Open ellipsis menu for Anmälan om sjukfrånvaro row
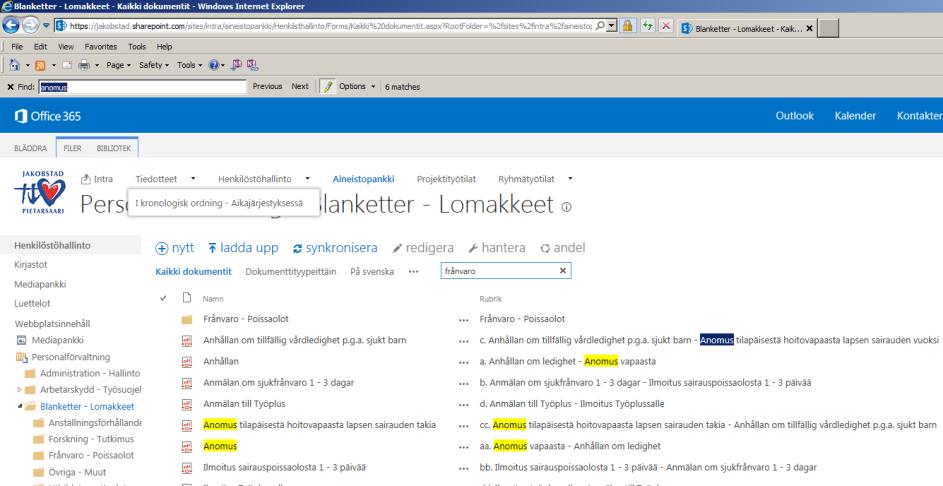The height and width of the screenshot is (486, 943). (x=464, y=383)
